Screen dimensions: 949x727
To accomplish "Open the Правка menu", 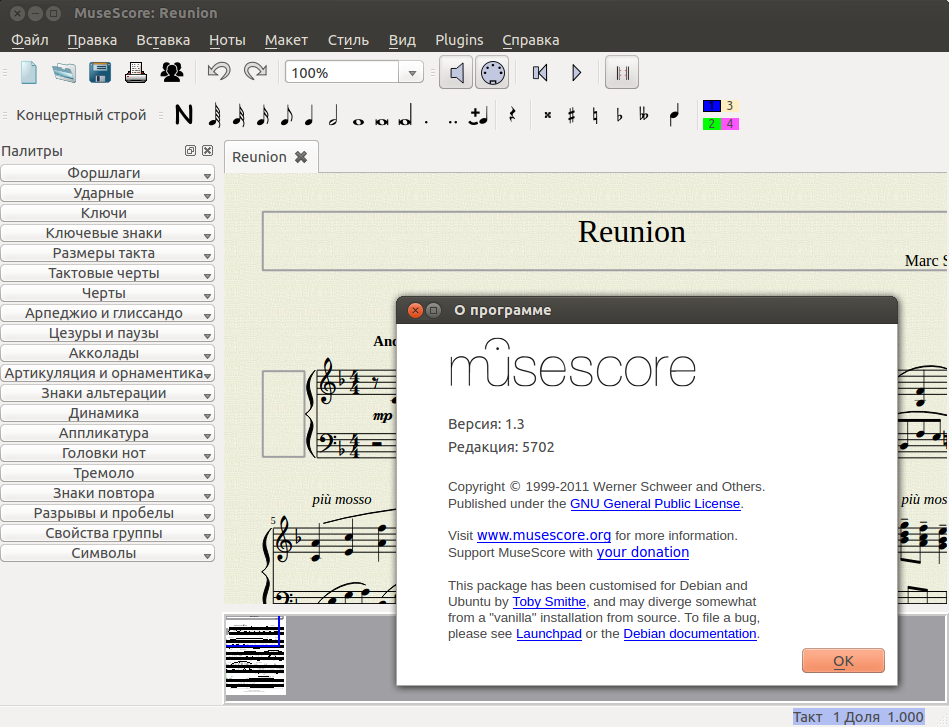I will pyautogui.click(x=92, y=40).
